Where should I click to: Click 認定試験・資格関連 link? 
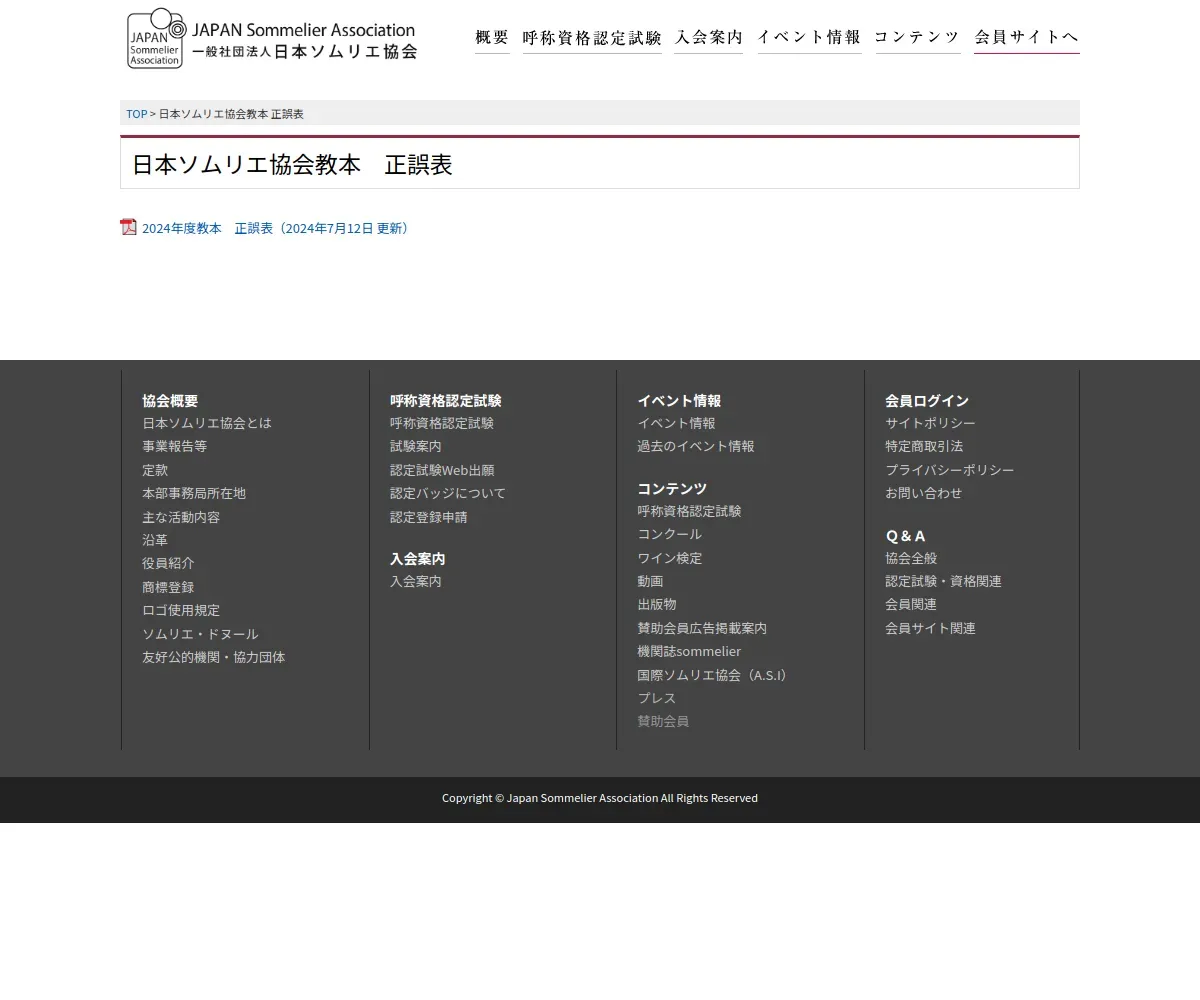point(943,581)
